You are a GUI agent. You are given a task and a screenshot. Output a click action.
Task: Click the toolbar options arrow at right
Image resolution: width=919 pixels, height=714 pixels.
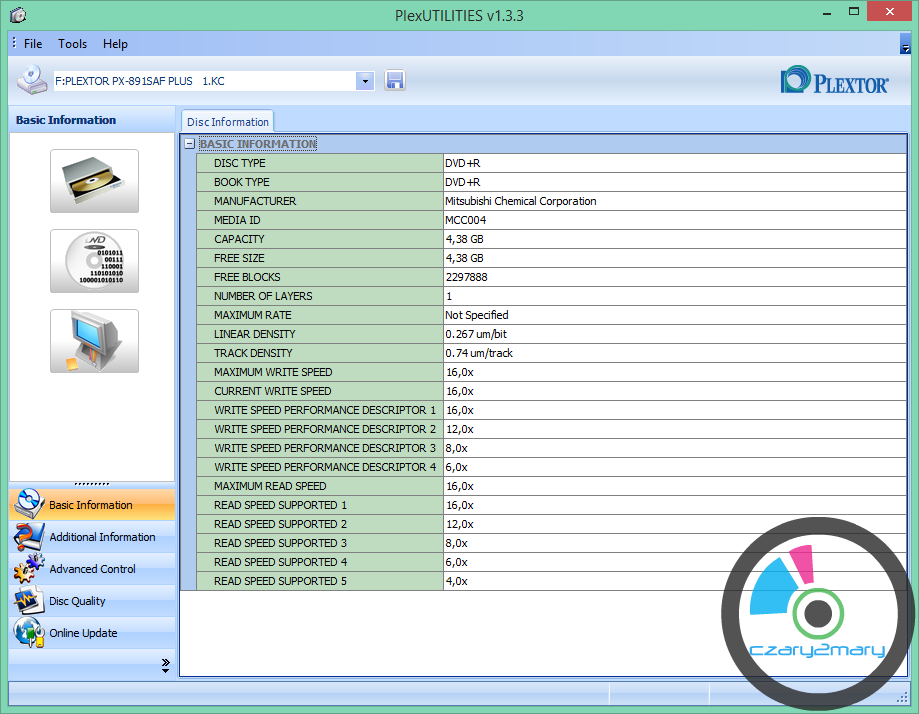point(904,47)
